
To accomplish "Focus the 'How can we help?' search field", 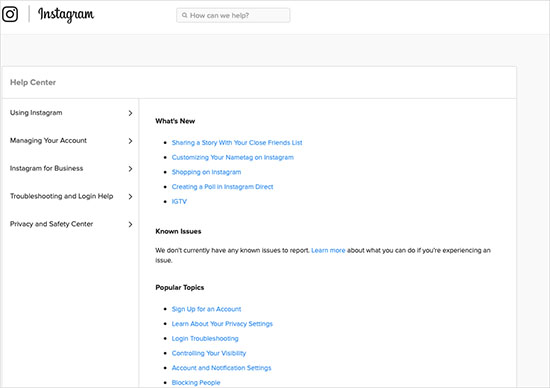I will click(x=233, y=15).
